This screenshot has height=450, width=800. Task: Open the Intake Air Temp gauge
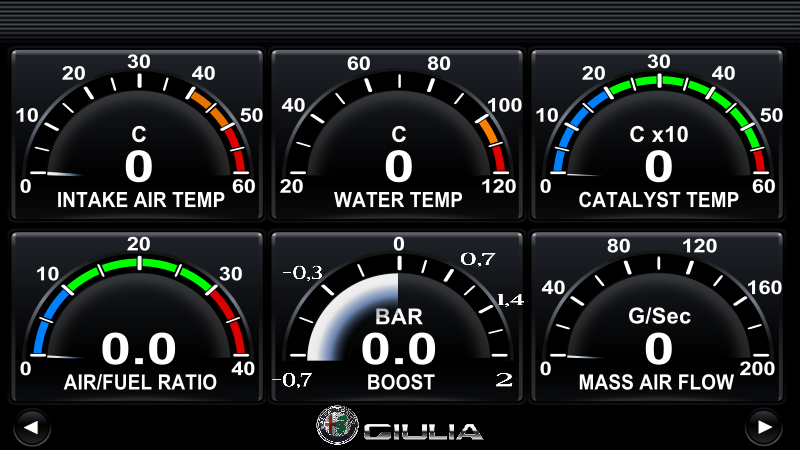point(137,135)
